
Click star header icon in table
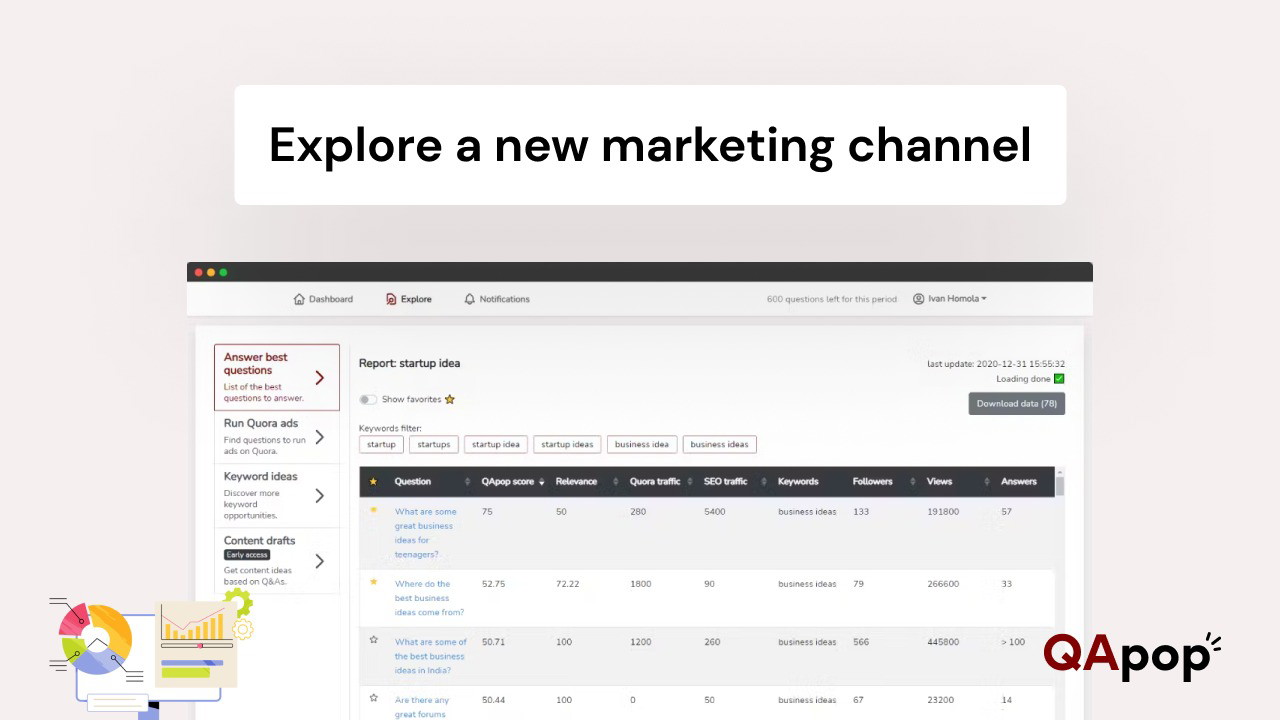[x=374, y=482]
